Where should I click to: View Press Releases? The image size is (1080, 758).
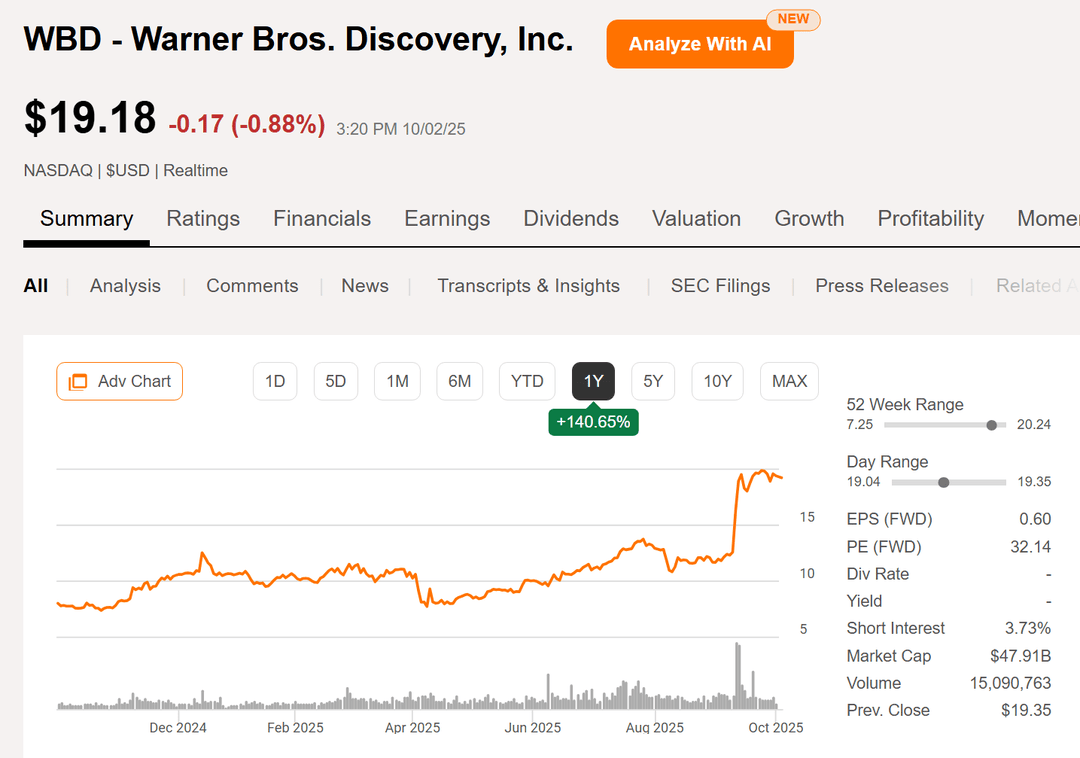[881, 286]
